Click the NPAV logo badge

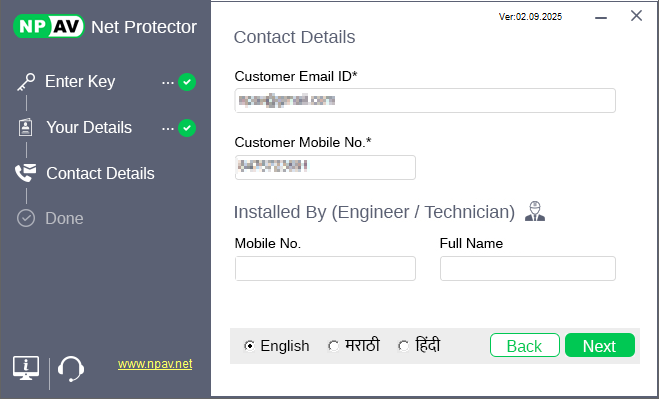point(48,26)
